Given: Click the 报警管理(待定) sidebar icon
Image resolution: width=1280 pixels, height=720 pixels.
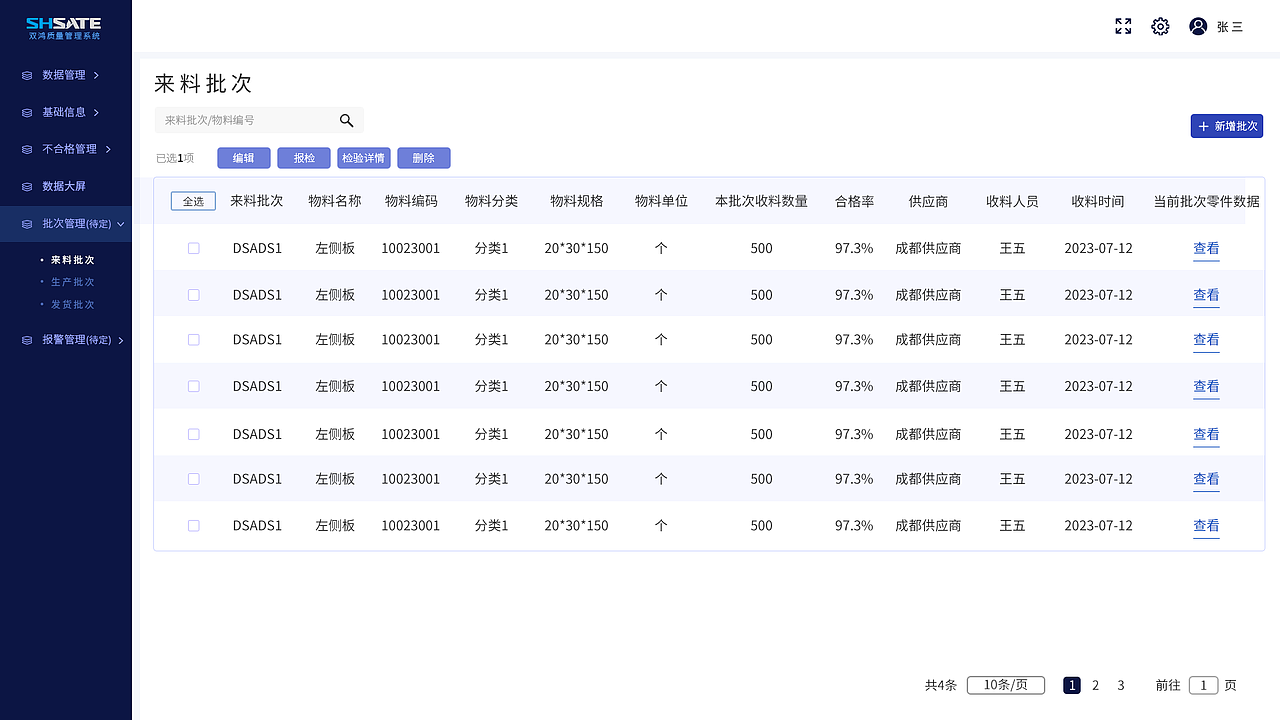Looking at the screenshot, I should coord(24,340).
